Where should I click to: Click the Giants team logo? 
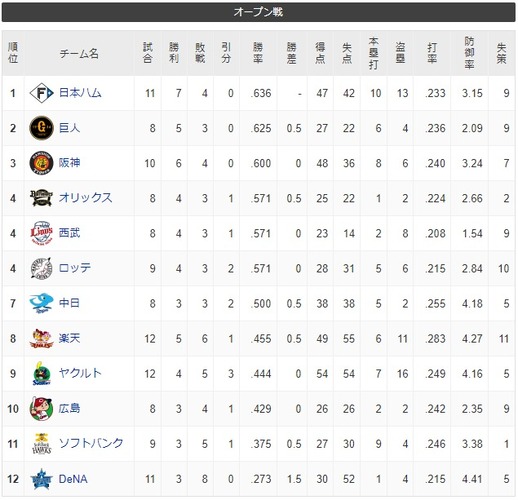coord(41,128)
